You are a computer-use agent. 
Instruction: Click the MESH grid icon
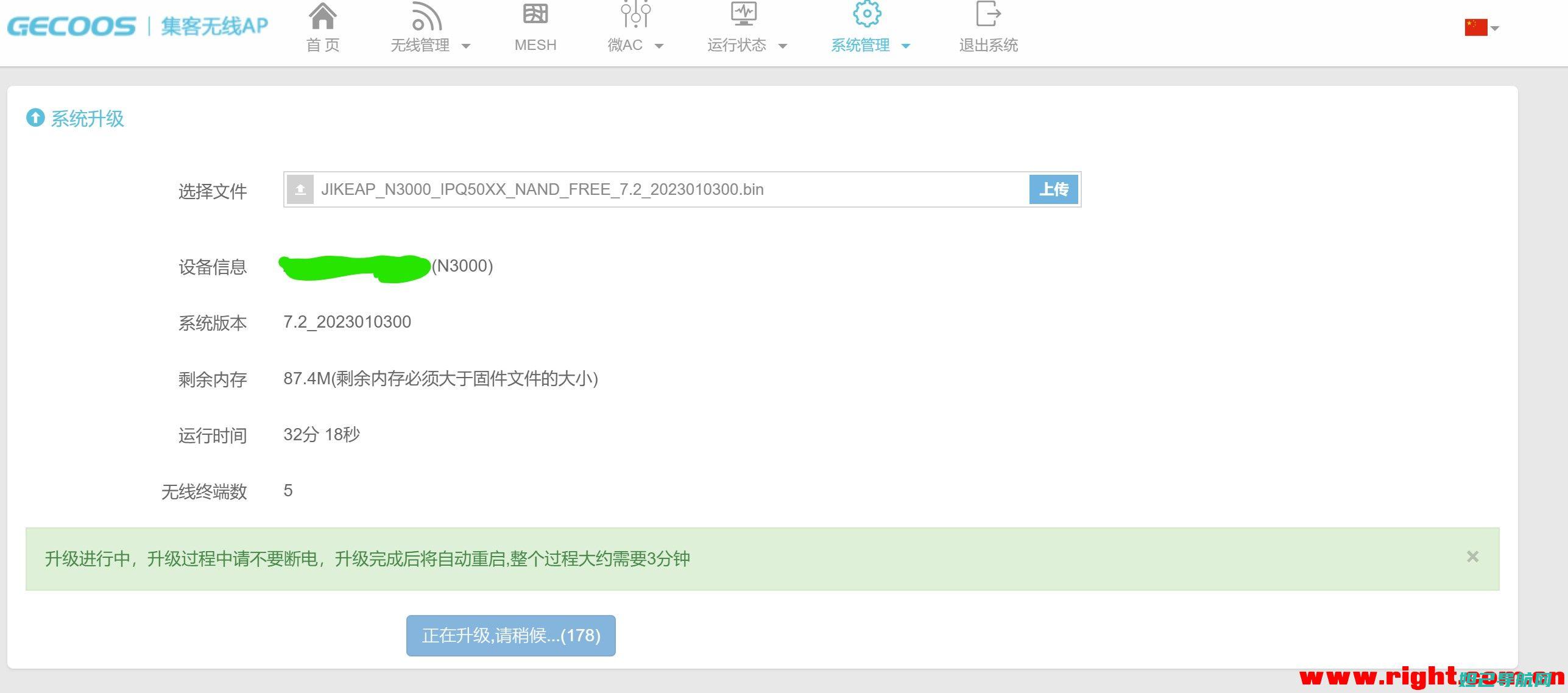coord(535,13)
